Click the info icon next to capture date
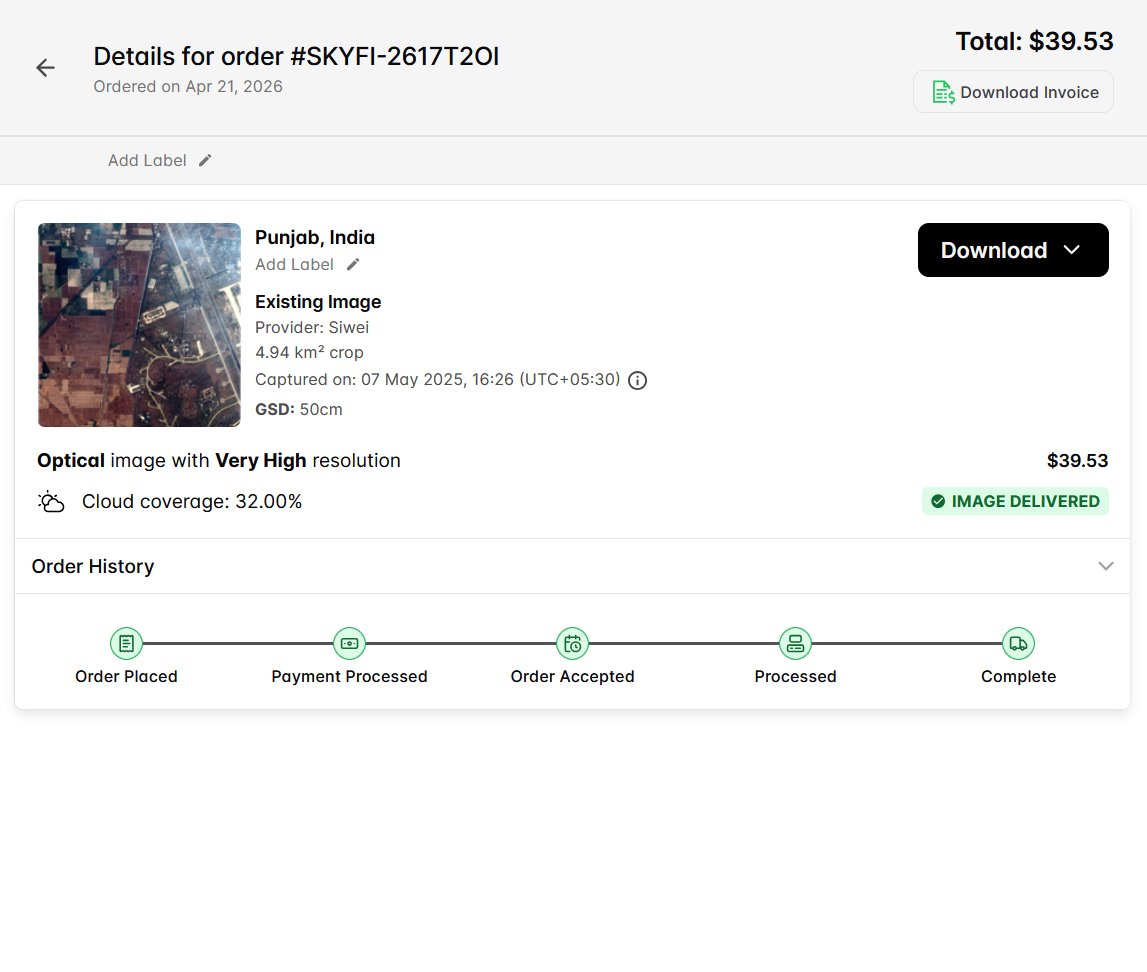The height and width of the screenshot is (972, 1147). pyautogui.click(x=638, y=380)
